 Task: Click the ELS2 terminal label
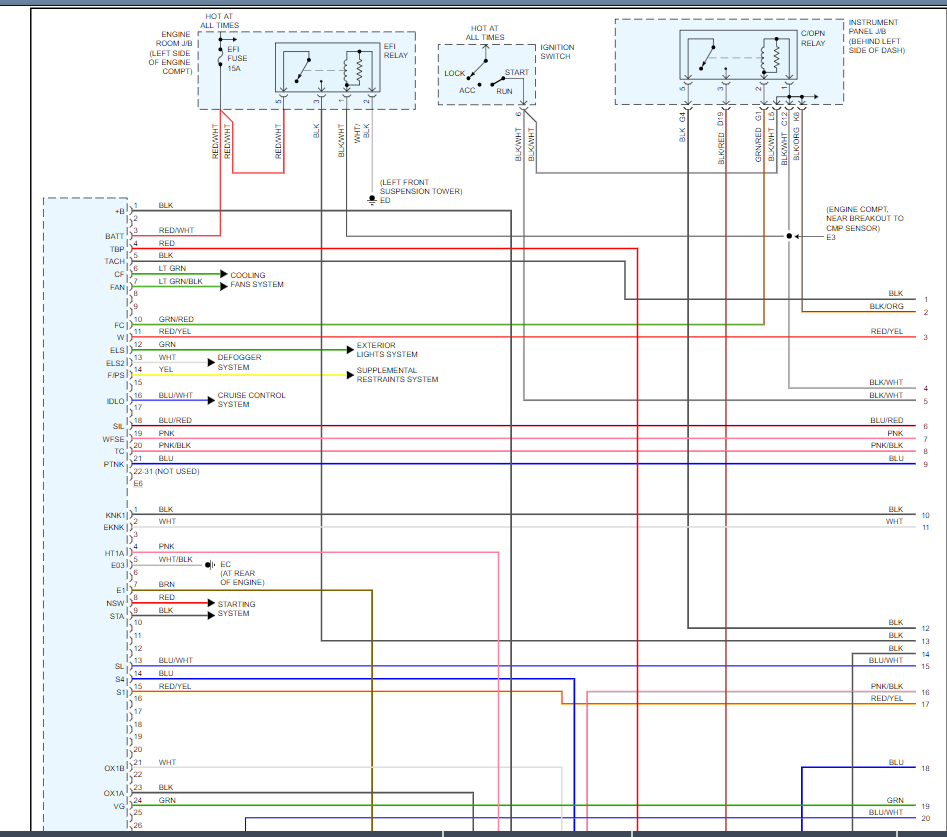tap(115, 363)
